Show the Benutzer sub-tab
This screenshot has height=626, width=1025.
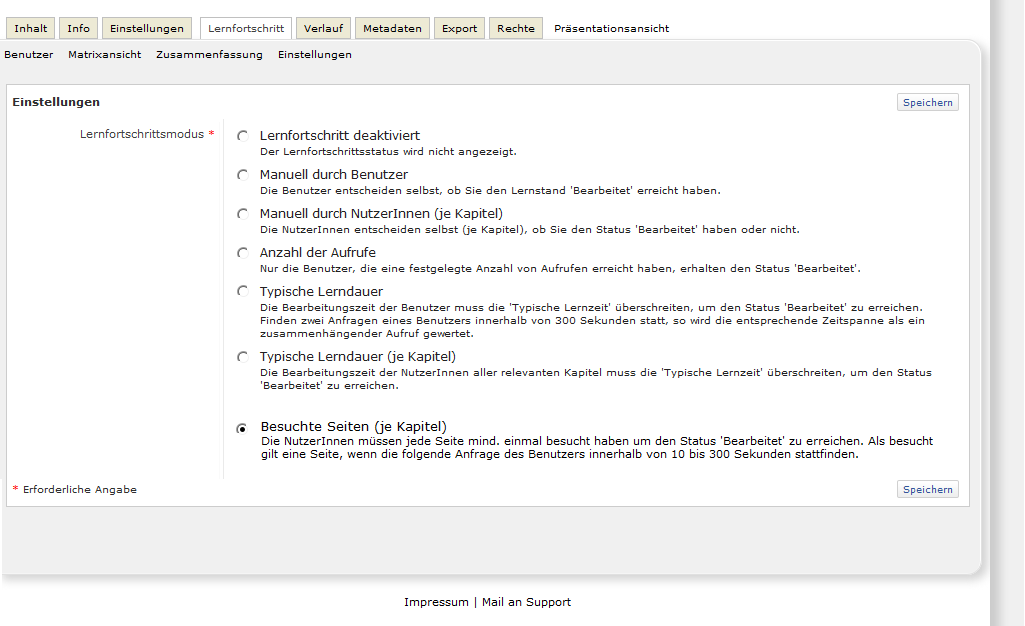point(29,55)
